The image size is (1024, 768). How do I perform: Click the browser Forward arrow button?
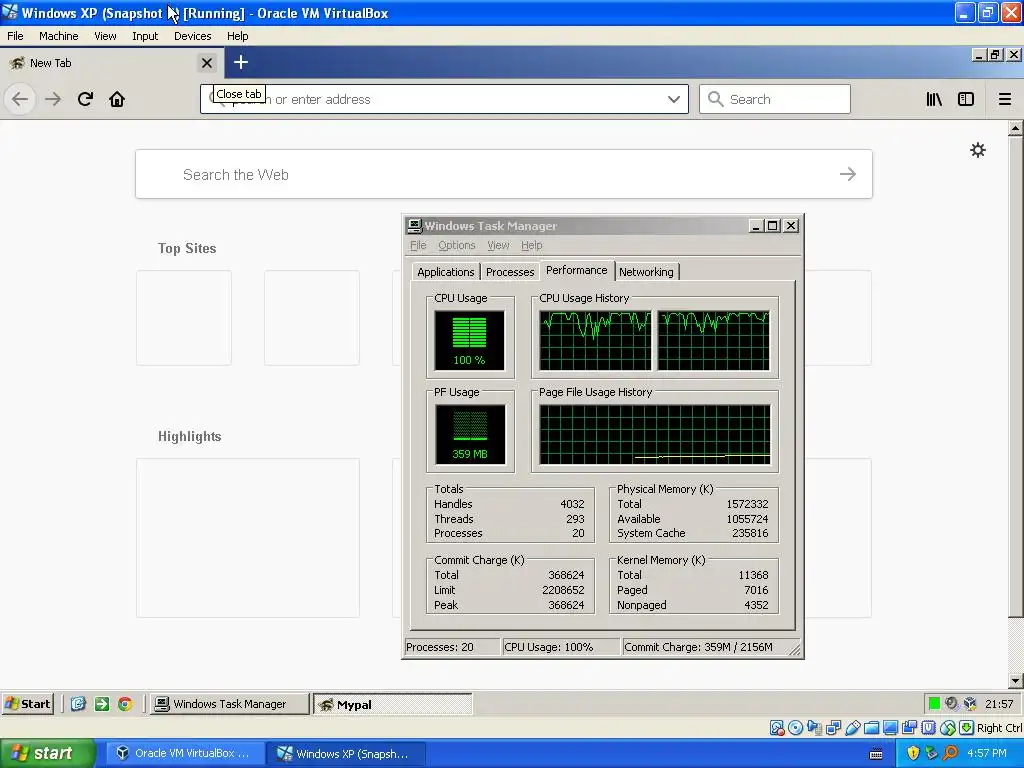tap(53, 99)
